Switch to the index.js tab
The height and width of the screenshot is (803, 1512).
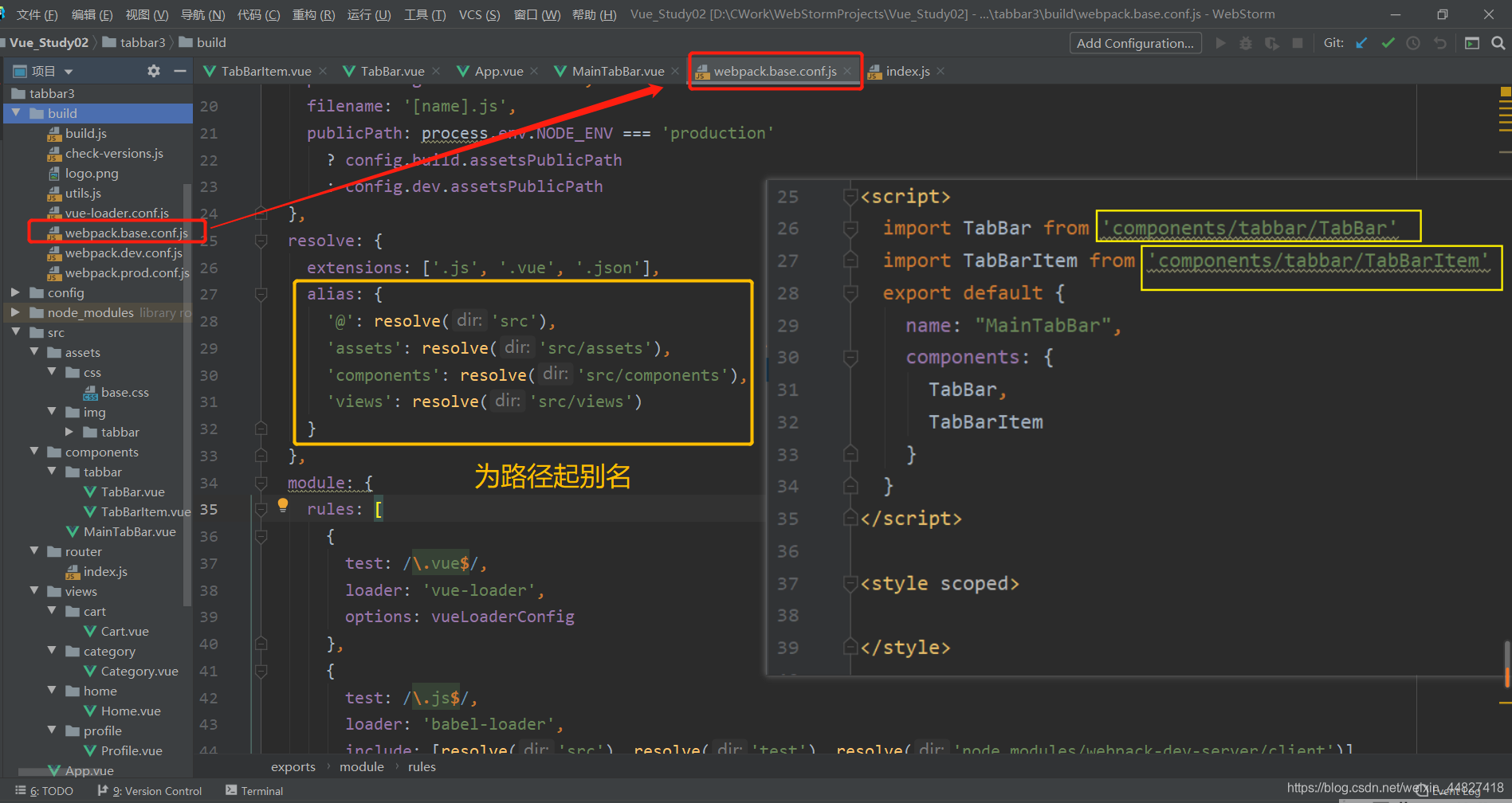click(x=908, y=71)
